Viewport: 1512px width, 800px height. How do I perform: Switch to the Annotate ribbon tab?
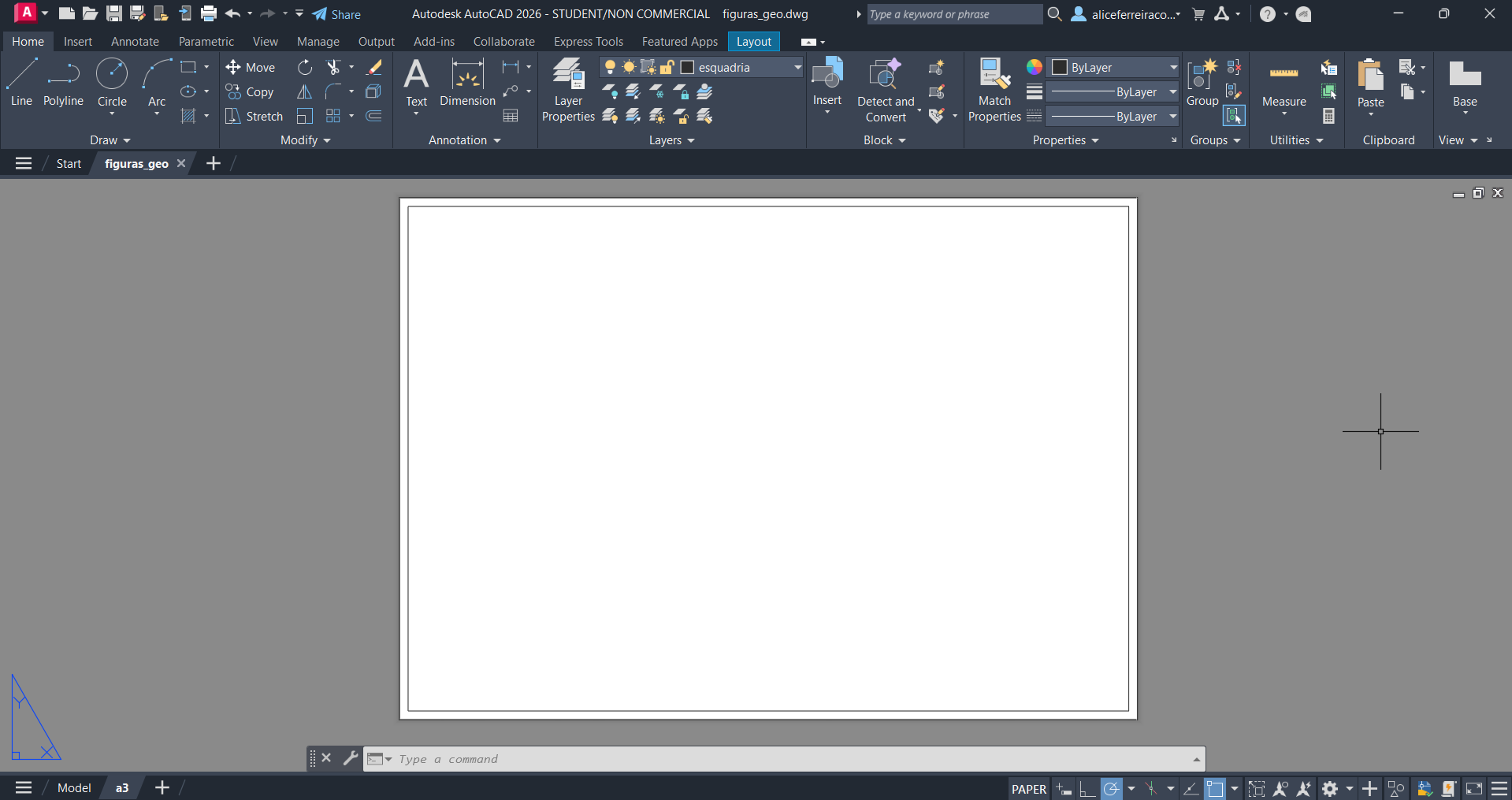click(x=135, y=42)
